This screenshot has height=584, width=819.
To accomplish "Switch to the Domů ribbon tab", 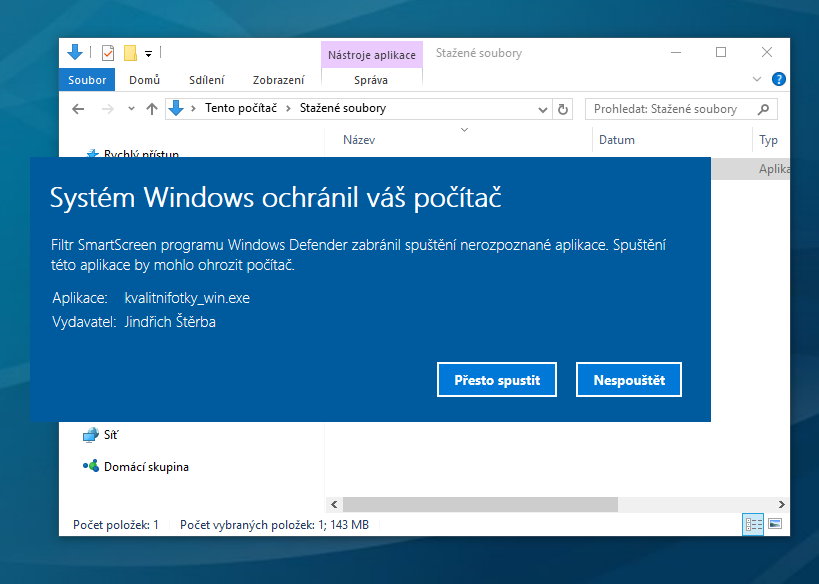I will (144, 80).
